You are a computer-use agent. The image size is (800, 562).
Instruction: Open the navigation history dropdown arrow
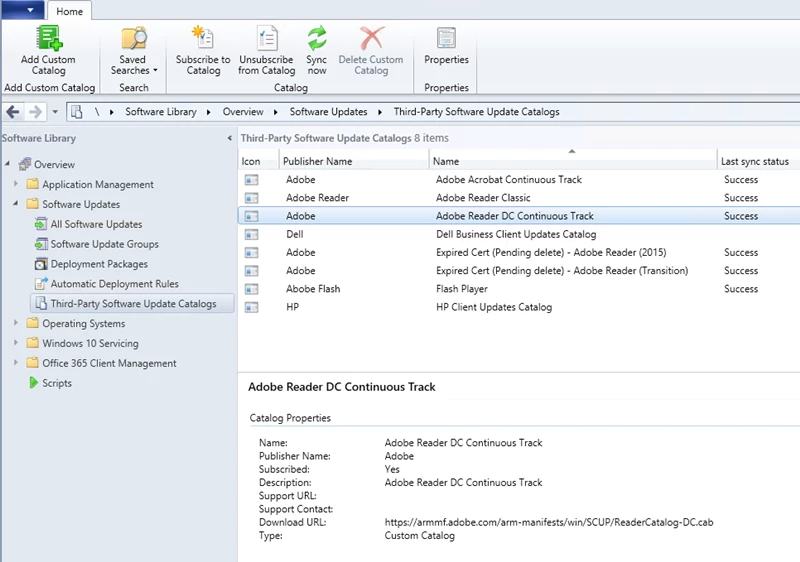[x=55, y=112]
